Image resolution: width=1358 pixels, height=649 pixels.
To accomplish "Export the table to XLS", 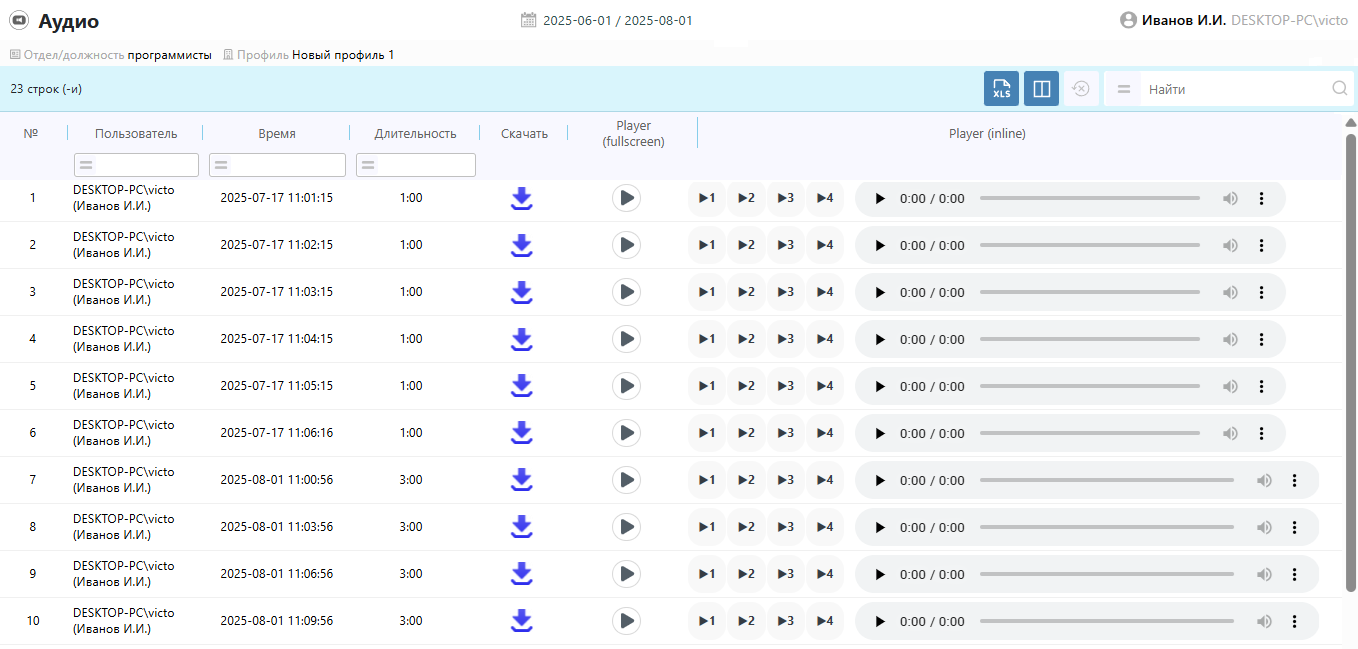I will [x=1001, y=89].
